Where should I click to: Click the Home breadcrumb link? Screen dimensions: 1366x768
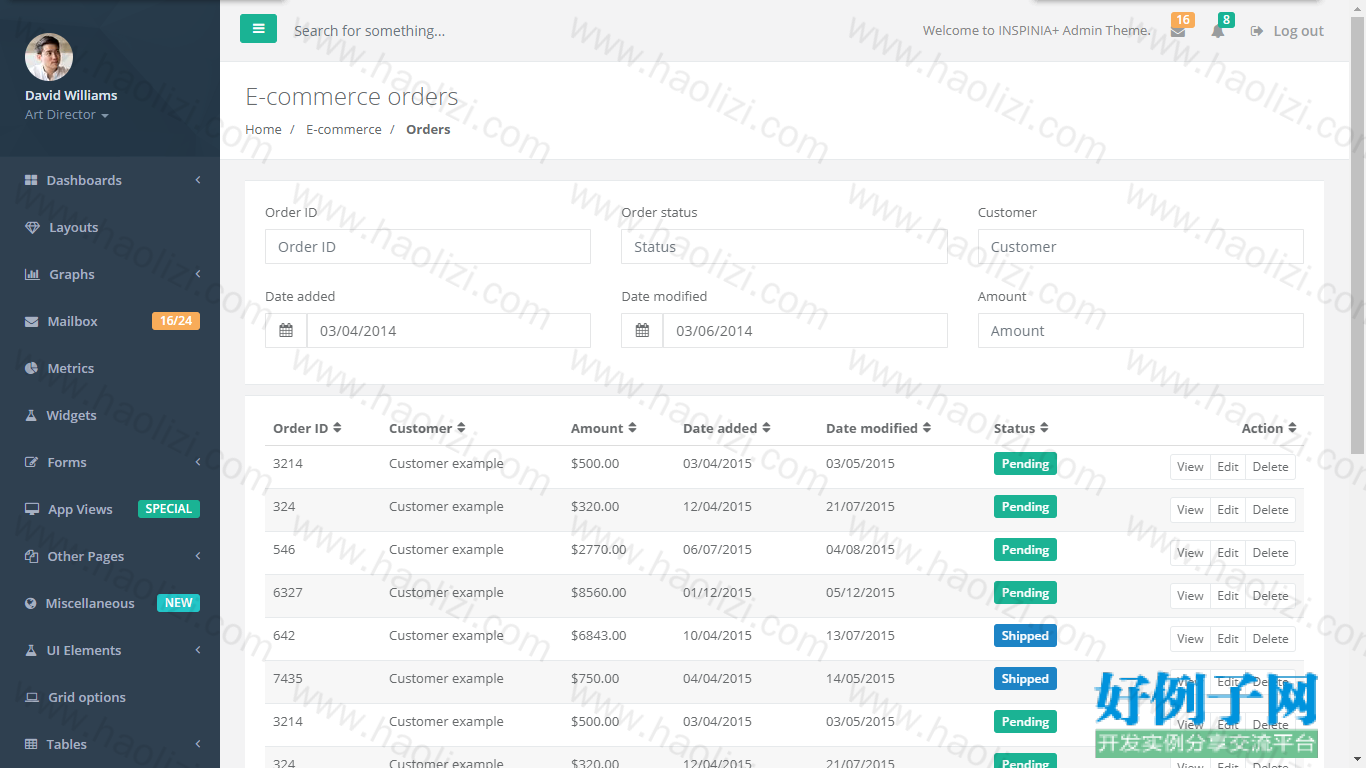(x=263, y=129)
